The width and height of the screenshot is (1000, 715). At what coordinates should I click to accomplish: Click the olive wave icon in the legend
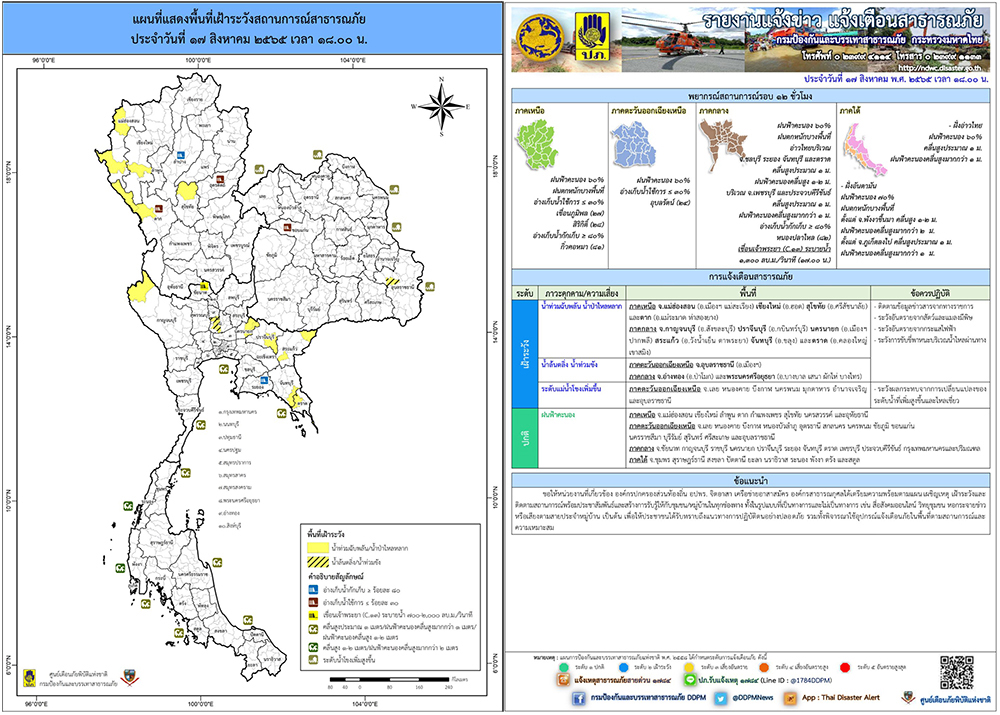click(313, 629)
